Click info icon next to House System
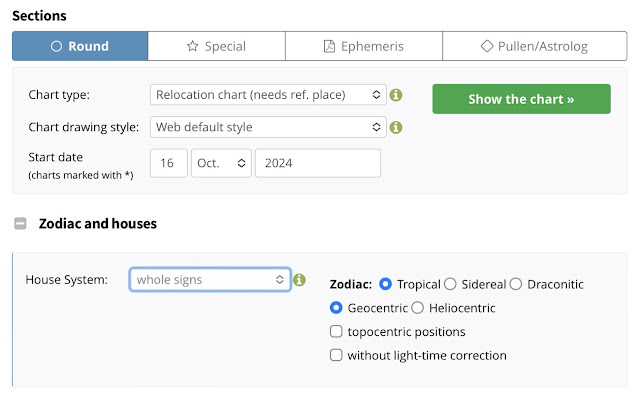This screenshot has width=640, height=400. 300,280
